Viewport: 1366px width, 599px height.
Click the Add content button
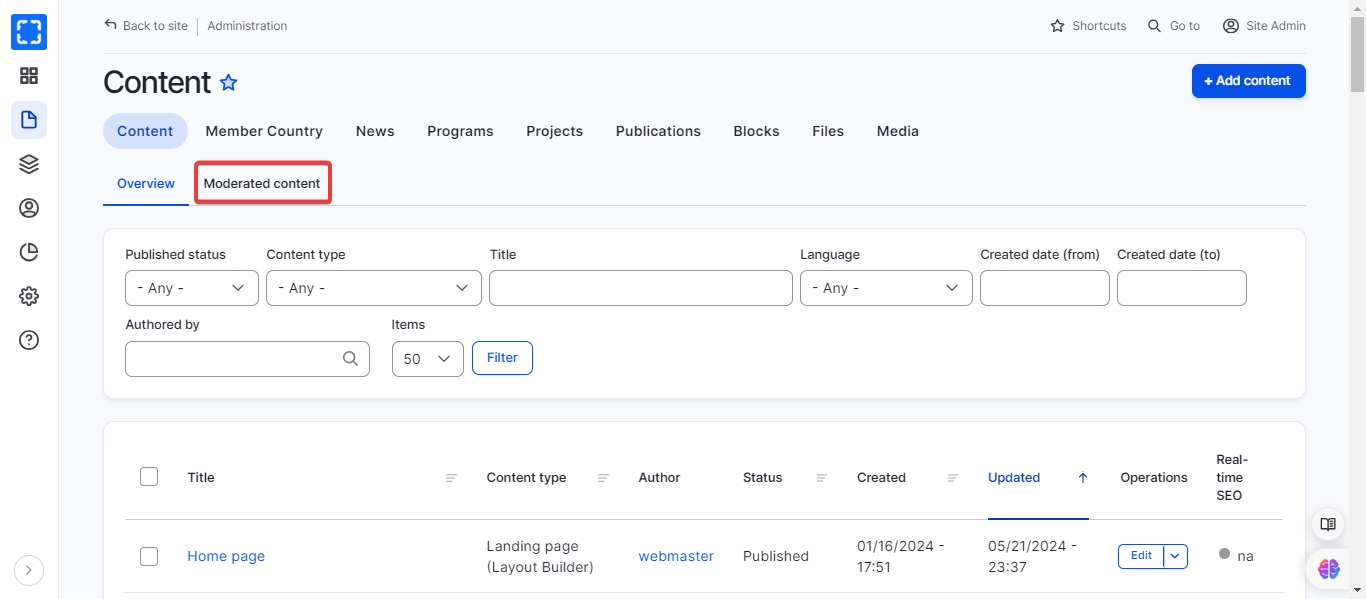(1248, 81)
